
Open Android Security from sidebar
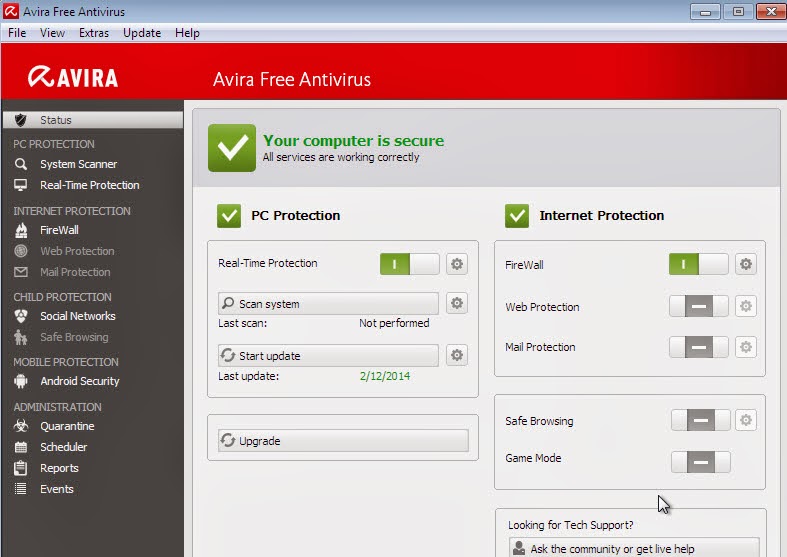pos(80,381)
